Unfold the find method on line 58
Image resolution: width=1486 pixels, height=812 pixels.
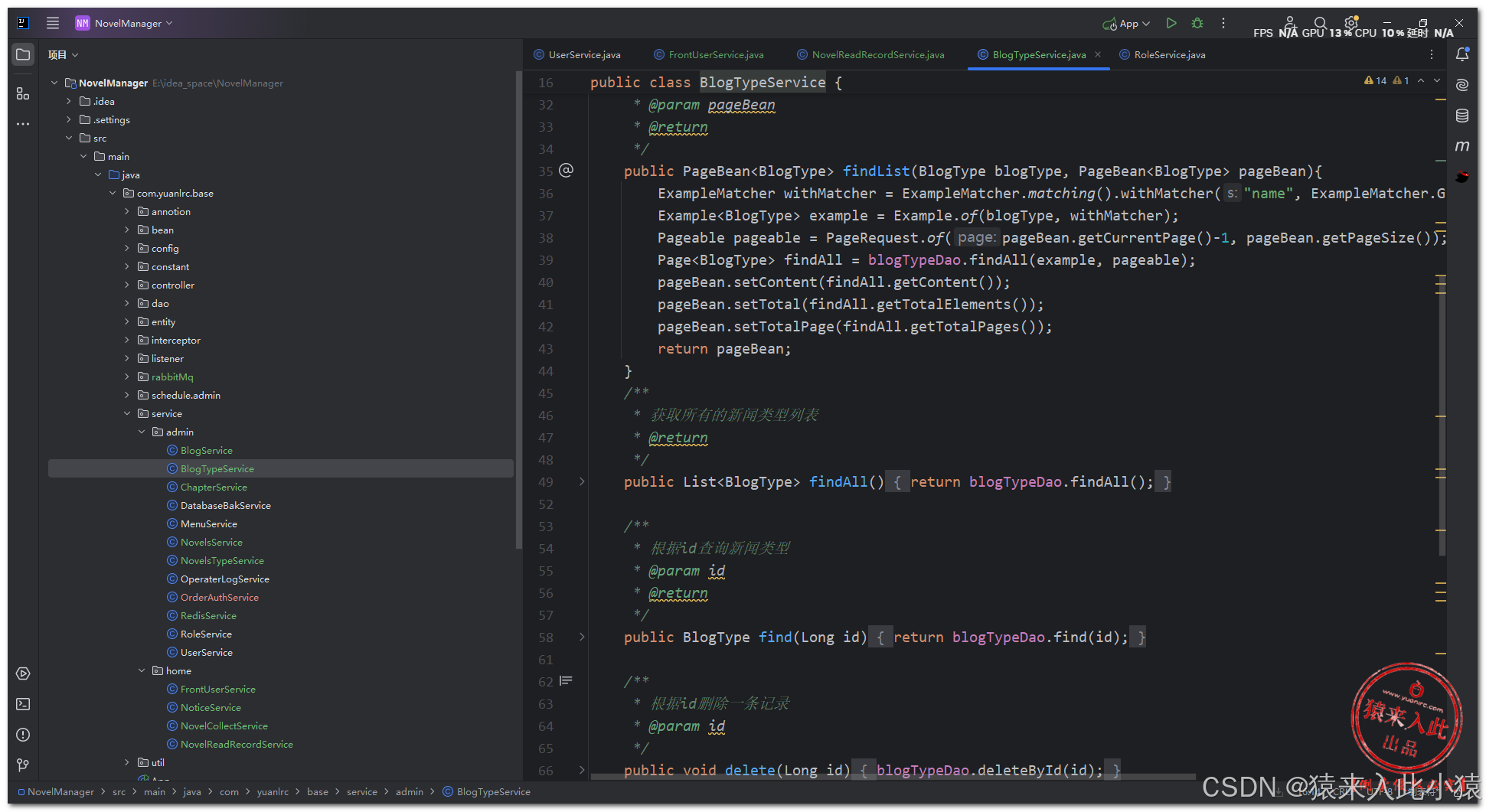pos(582,637)
